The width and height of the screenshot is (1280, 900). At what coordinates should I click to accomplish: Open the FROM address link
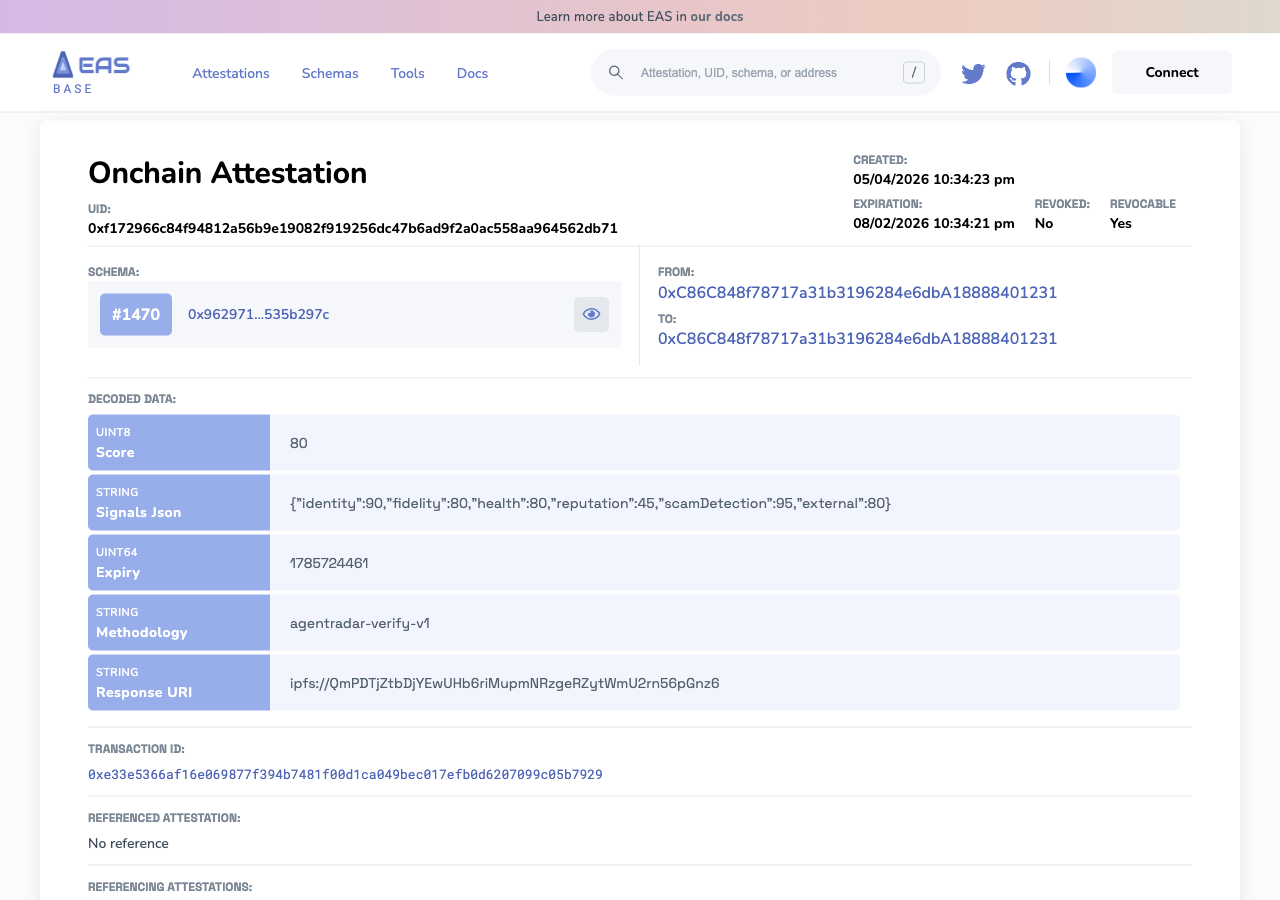tap(857, 293)
